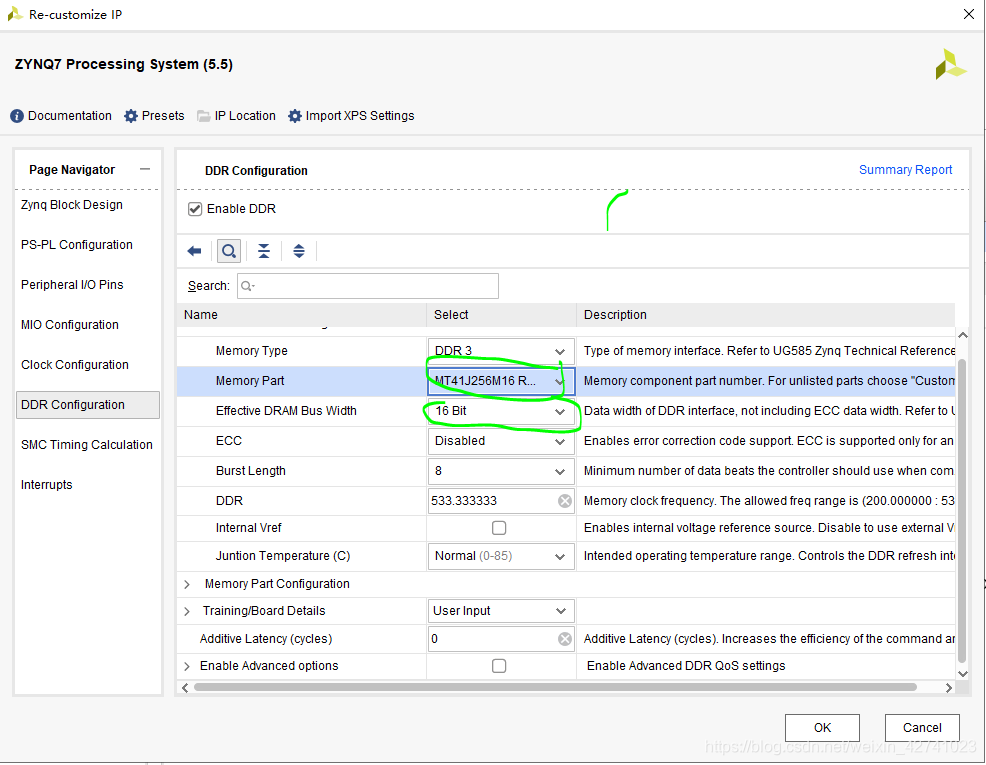This screenshot has height=765, width=986.
Task: Expand all rows with toolbar icon
Action: (x=299, y=251)
